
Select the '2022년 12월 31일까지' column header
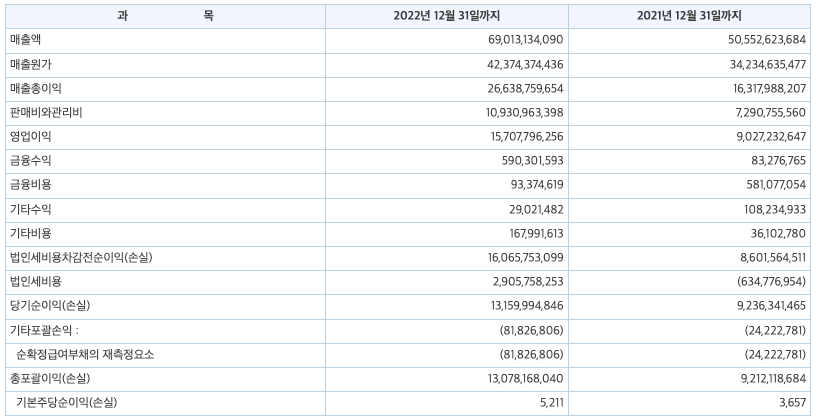[447, 16]
